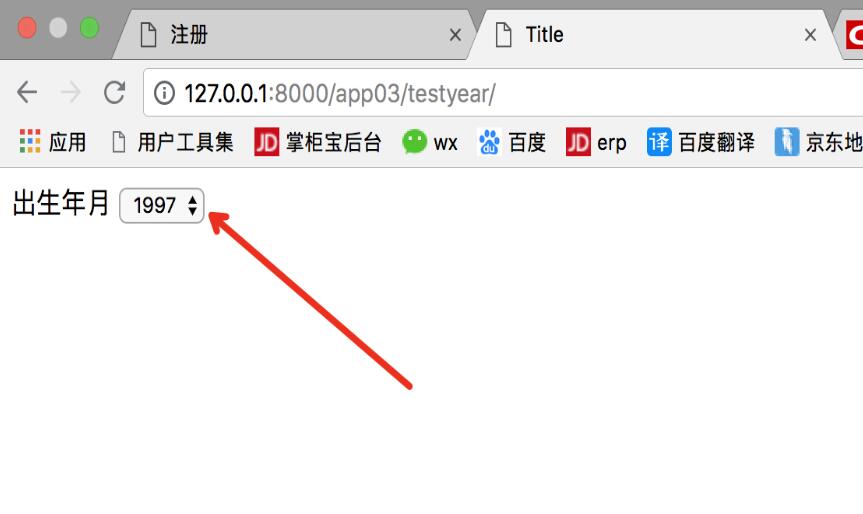Open the 百度 Baidu bookmark
Screen dimensions: 863x514
click(x=511, y=142)
